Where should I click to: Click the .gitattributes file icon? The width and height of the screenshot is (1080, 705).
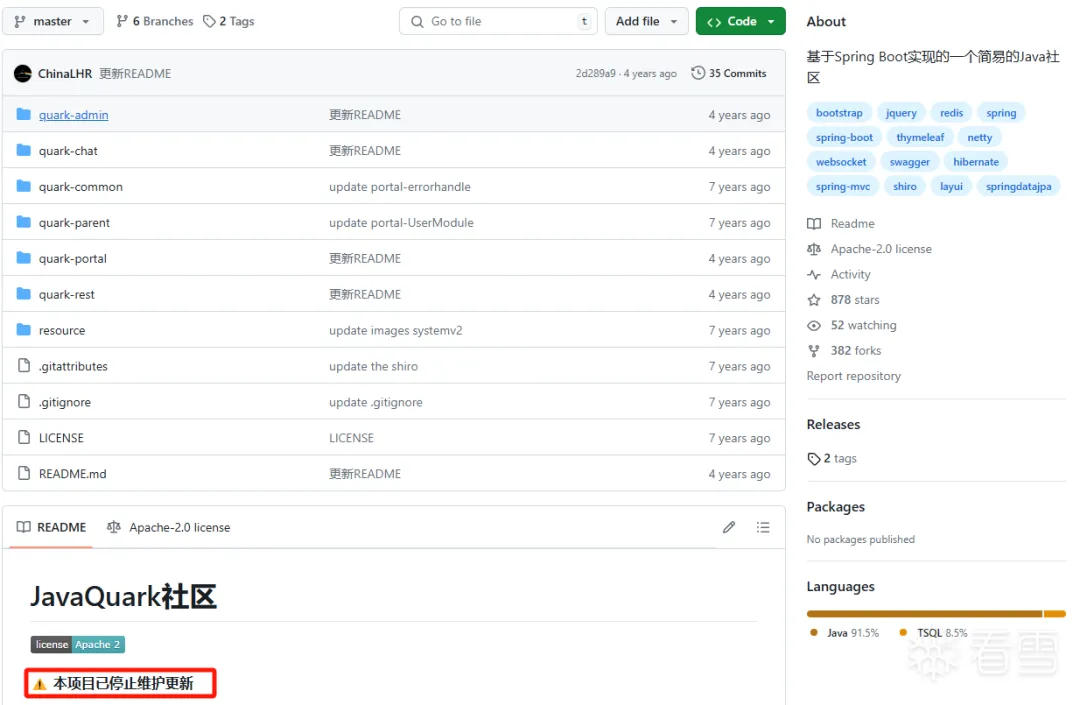pos(24,365)
